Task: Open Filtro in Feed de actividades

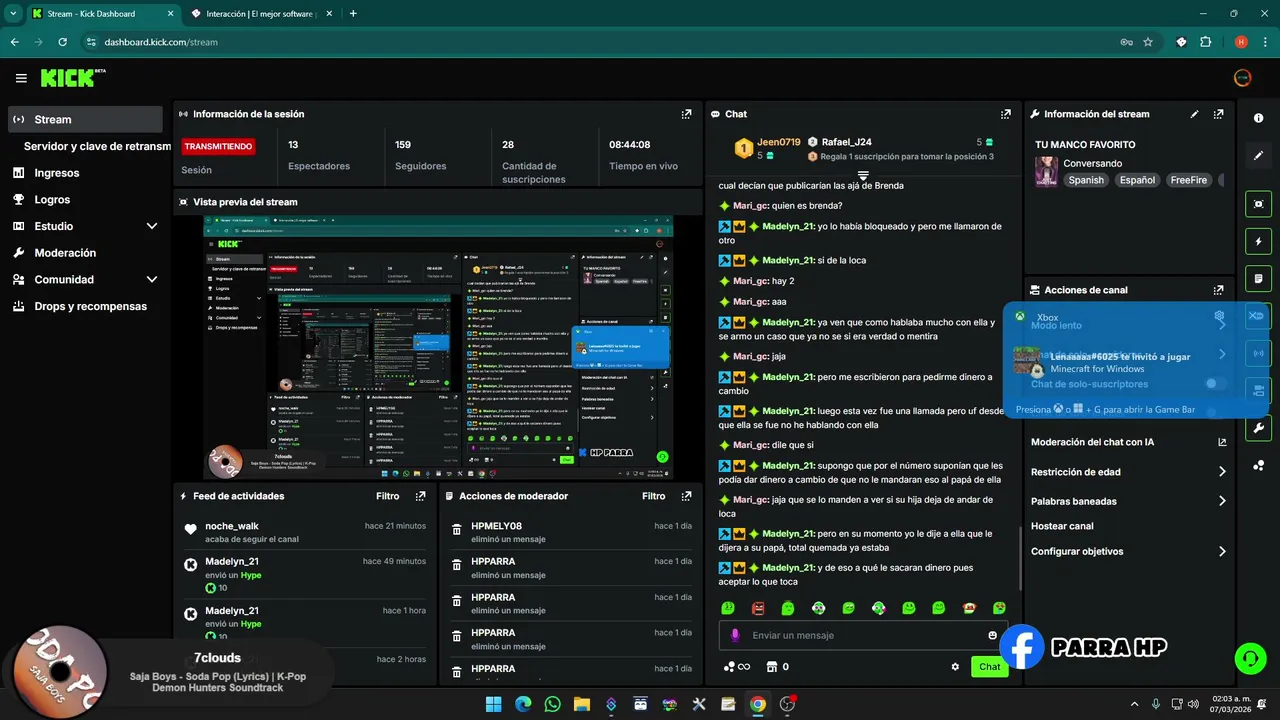Action: pos(387,496)
